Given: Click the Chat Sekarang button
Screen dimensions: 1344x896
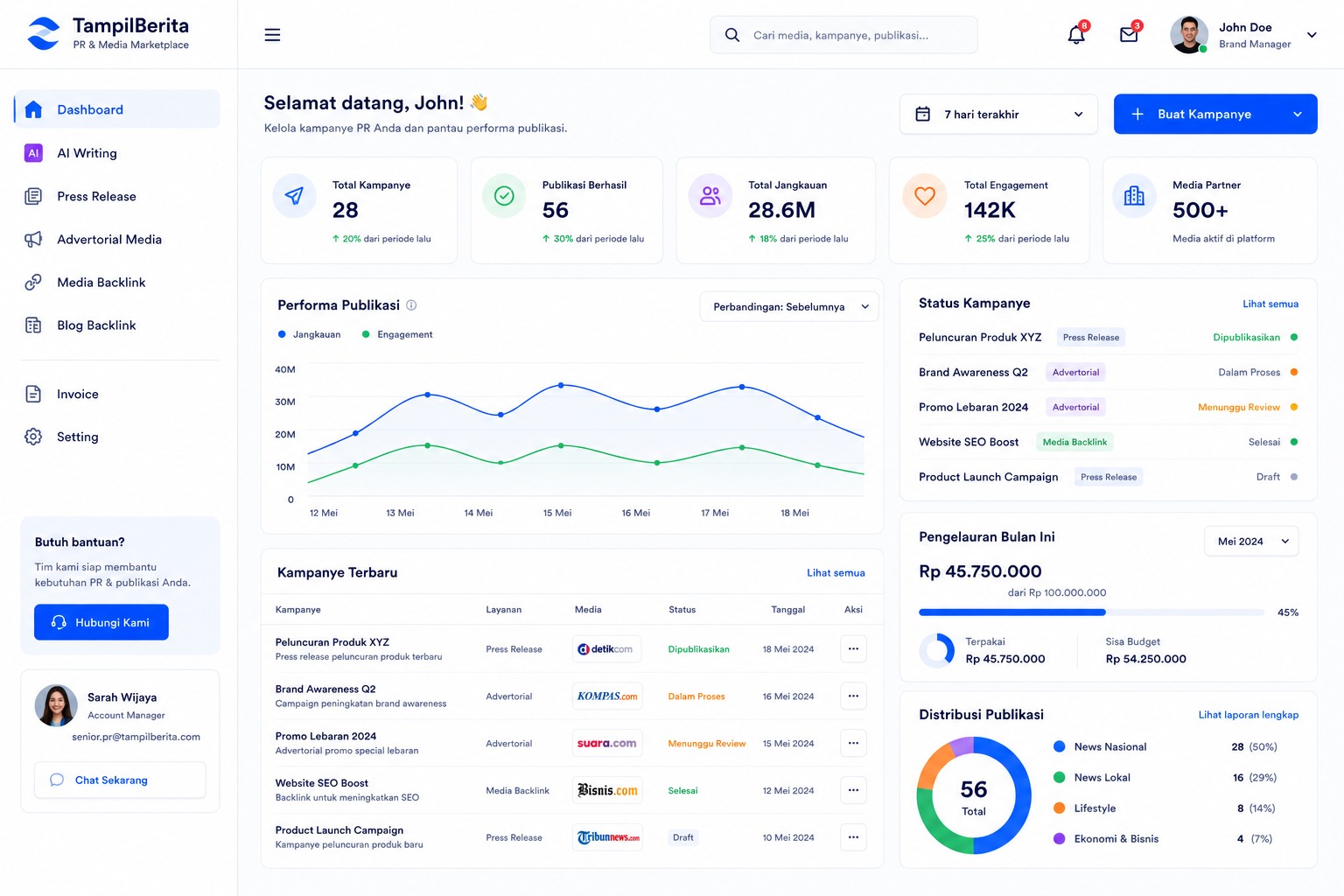Looking at the screenshot, I should tap(120, 780).
